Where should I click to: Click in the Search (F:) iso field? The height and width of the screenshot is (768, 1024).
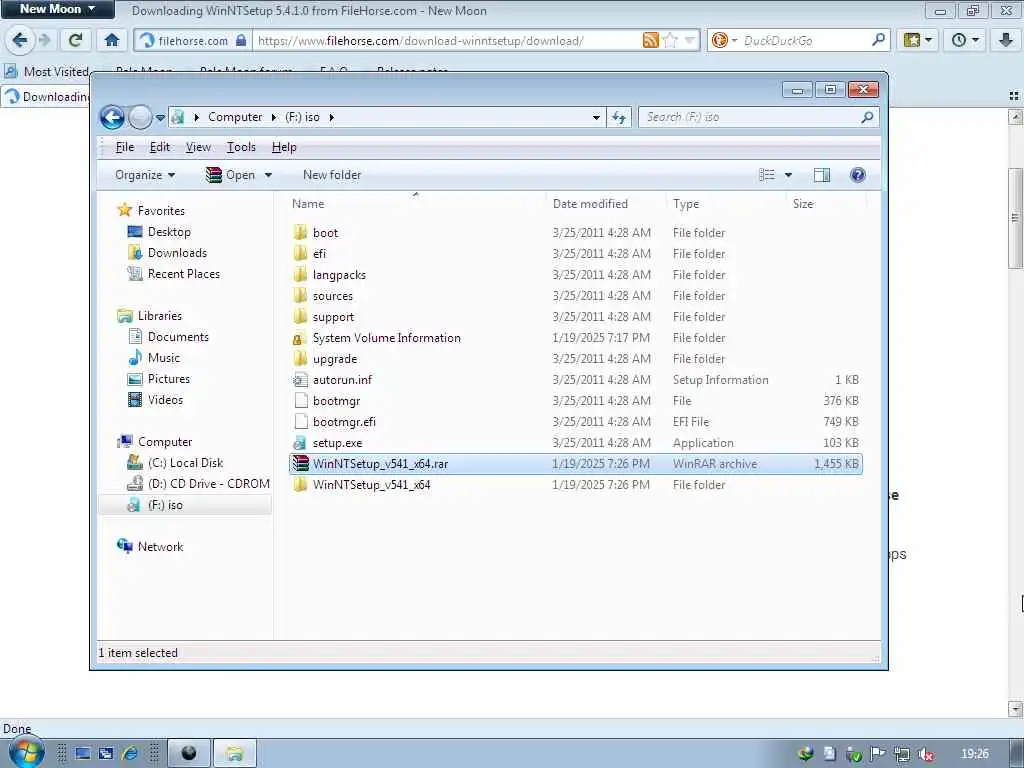(x=751, y=118)
